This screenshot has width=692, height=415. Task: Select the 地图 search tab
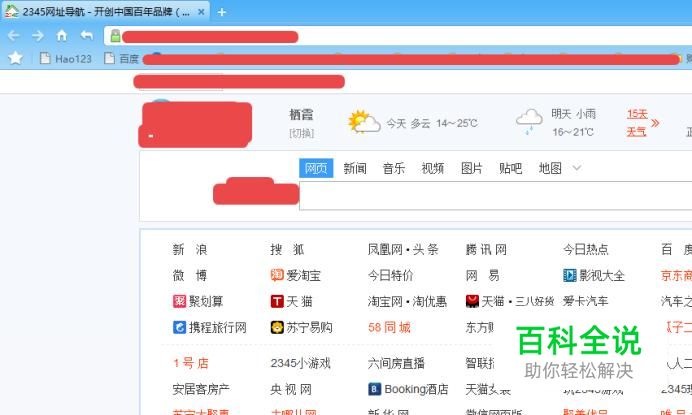pyautogui.click(x=550, y=168)
